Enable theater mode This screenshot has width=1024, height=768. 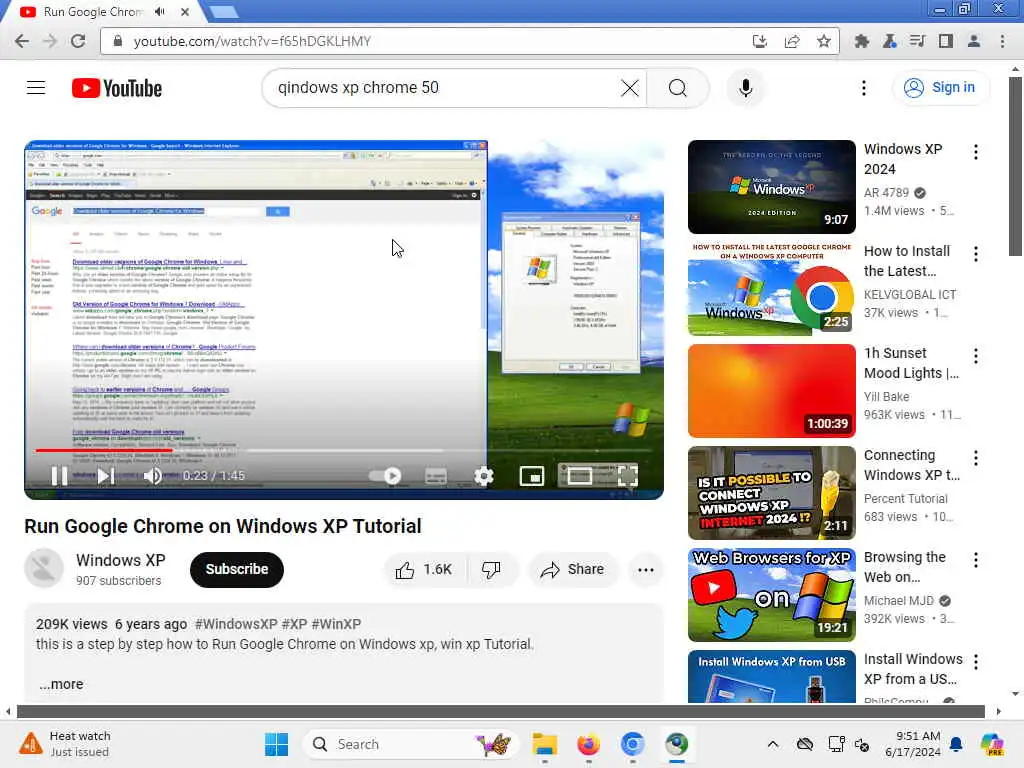coord(579,475)
